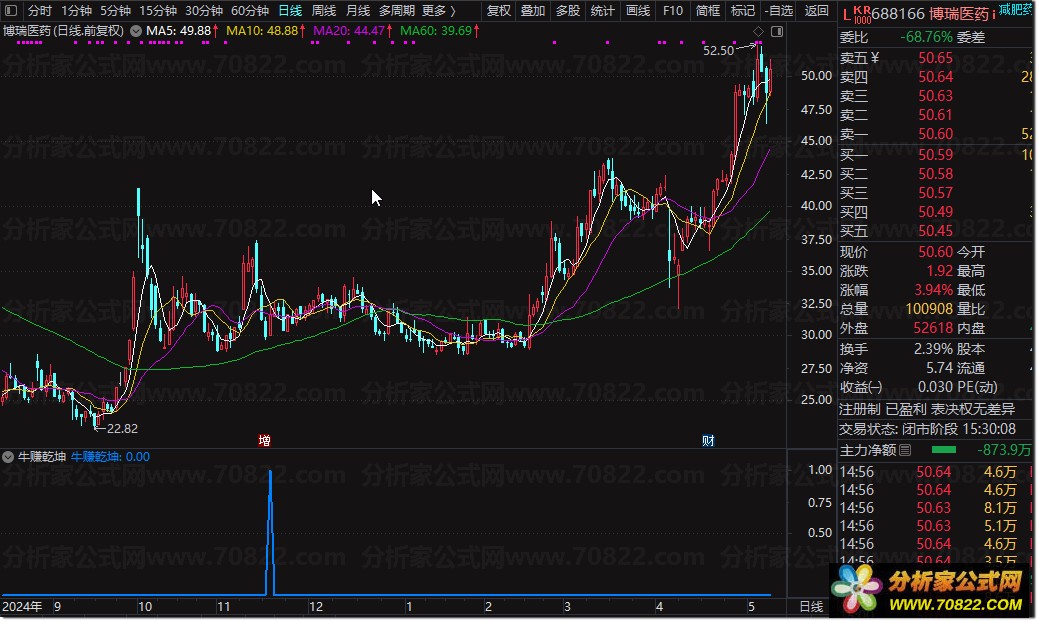Select the 日线 daily period
This screenshot has width=1039, height=621.
pyautogui.click(x=290, y=11)
